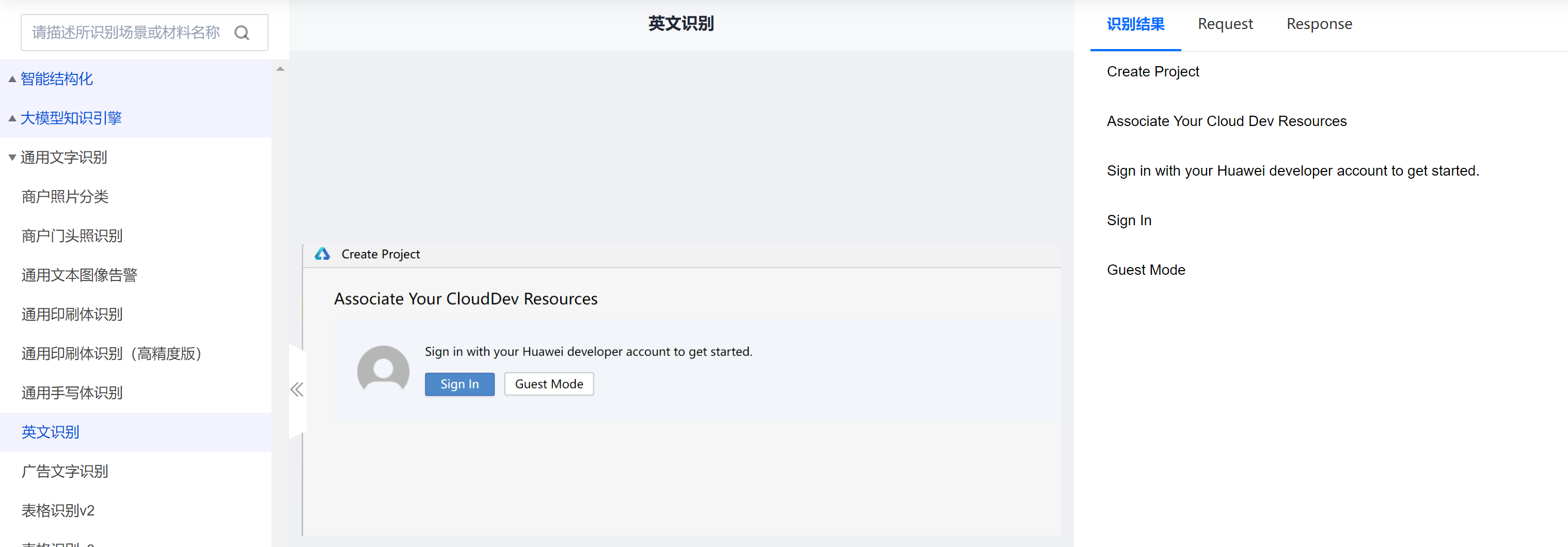Switch to the Request tab
The image size is (1568, 547).
(x=1225, y=24)
